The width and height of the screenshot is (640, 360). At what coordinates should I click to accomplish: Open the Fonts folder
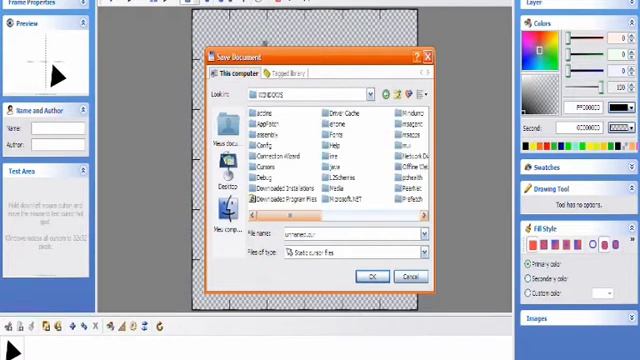(x=333, y=135)
